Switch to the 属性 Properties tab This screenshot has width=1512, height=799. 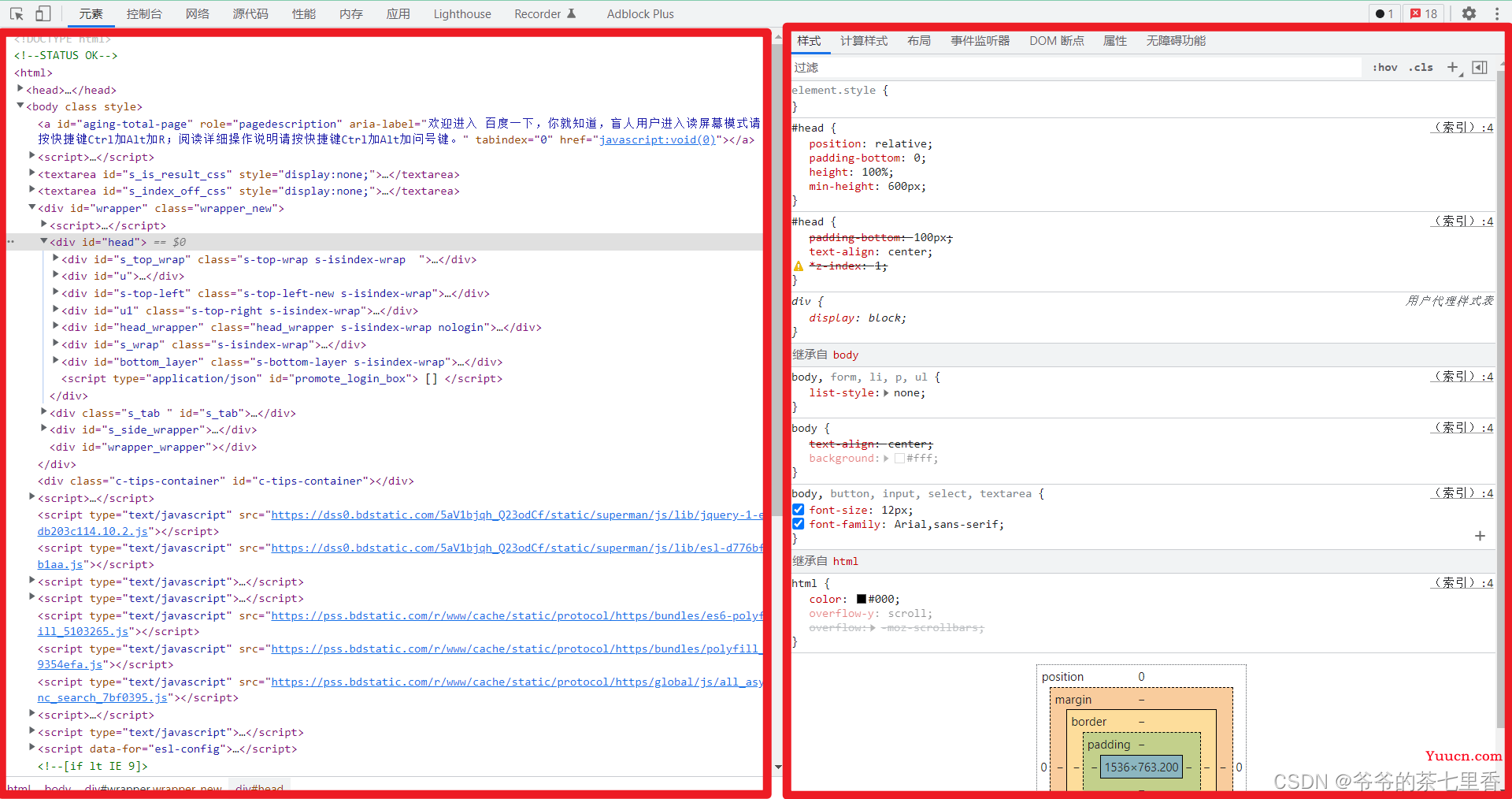click(x=1115, y=41)
